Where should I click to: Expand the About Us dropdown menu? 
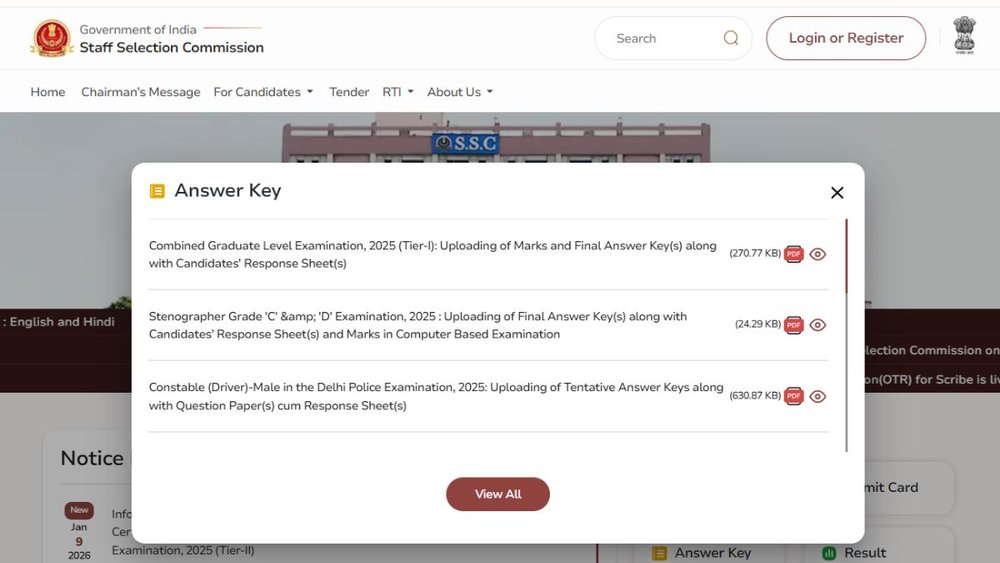(x=460, y=92)
